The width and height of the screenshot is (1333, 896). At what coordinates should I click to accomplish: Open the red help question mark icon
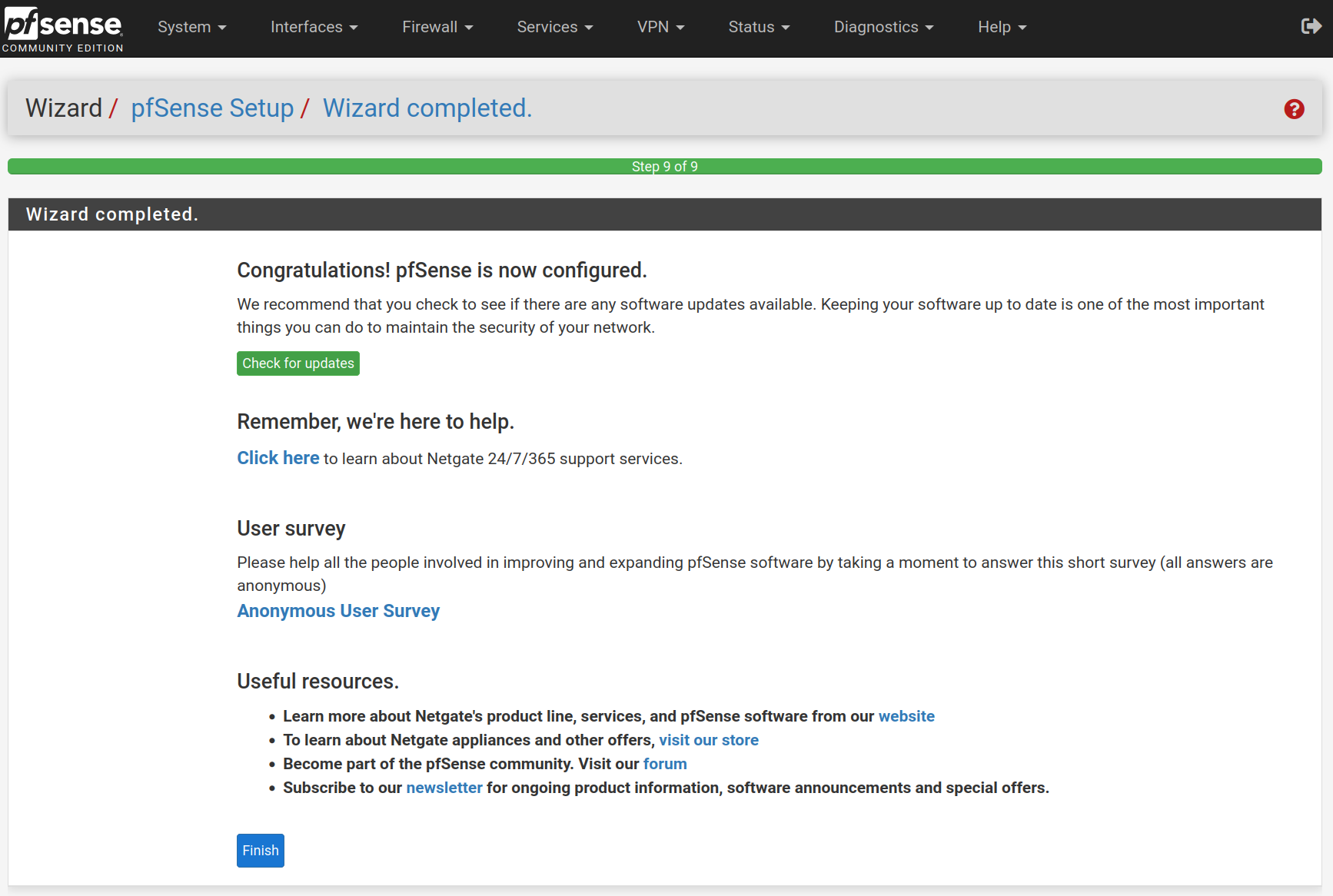click(x=1294, y=109)
